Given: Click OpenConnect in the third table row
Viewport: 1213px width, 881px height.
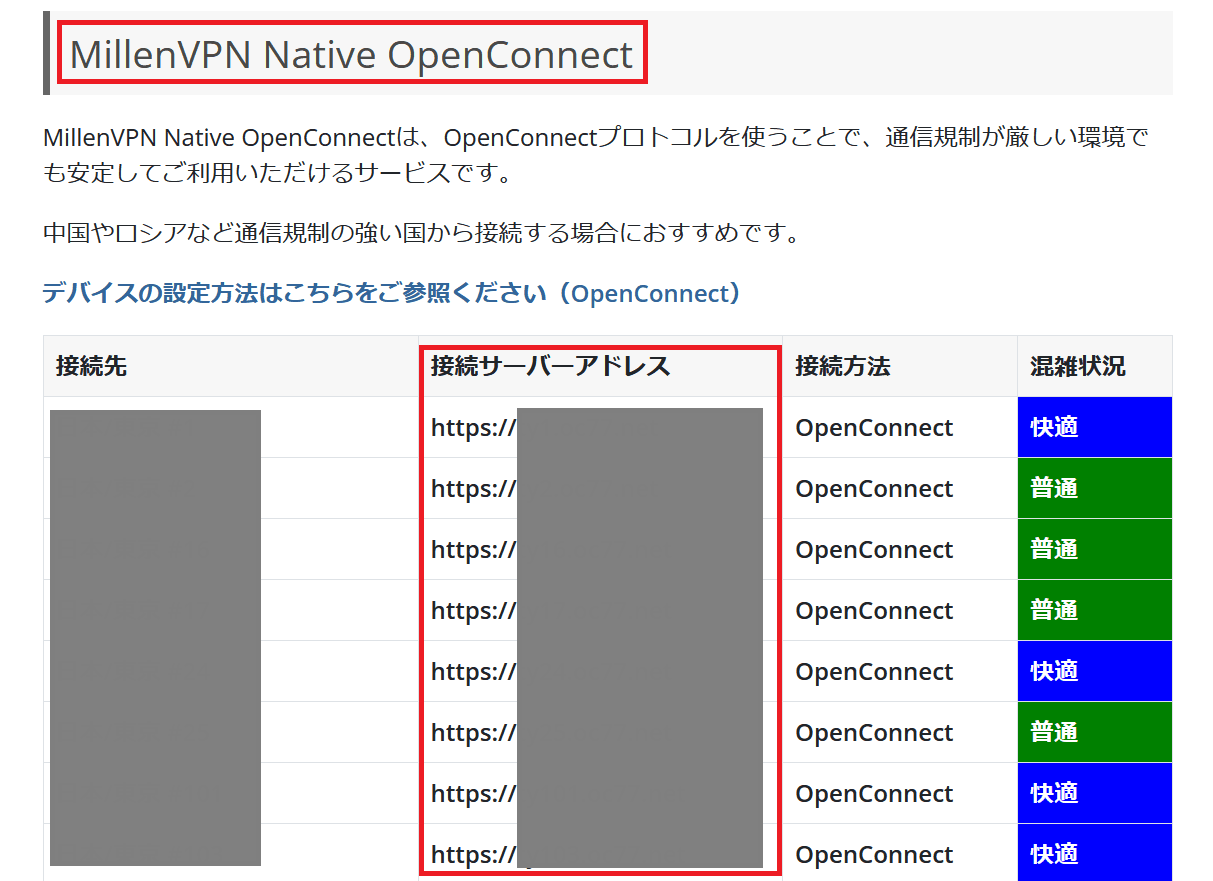Looking at the screenshot, I should (874, 550).
